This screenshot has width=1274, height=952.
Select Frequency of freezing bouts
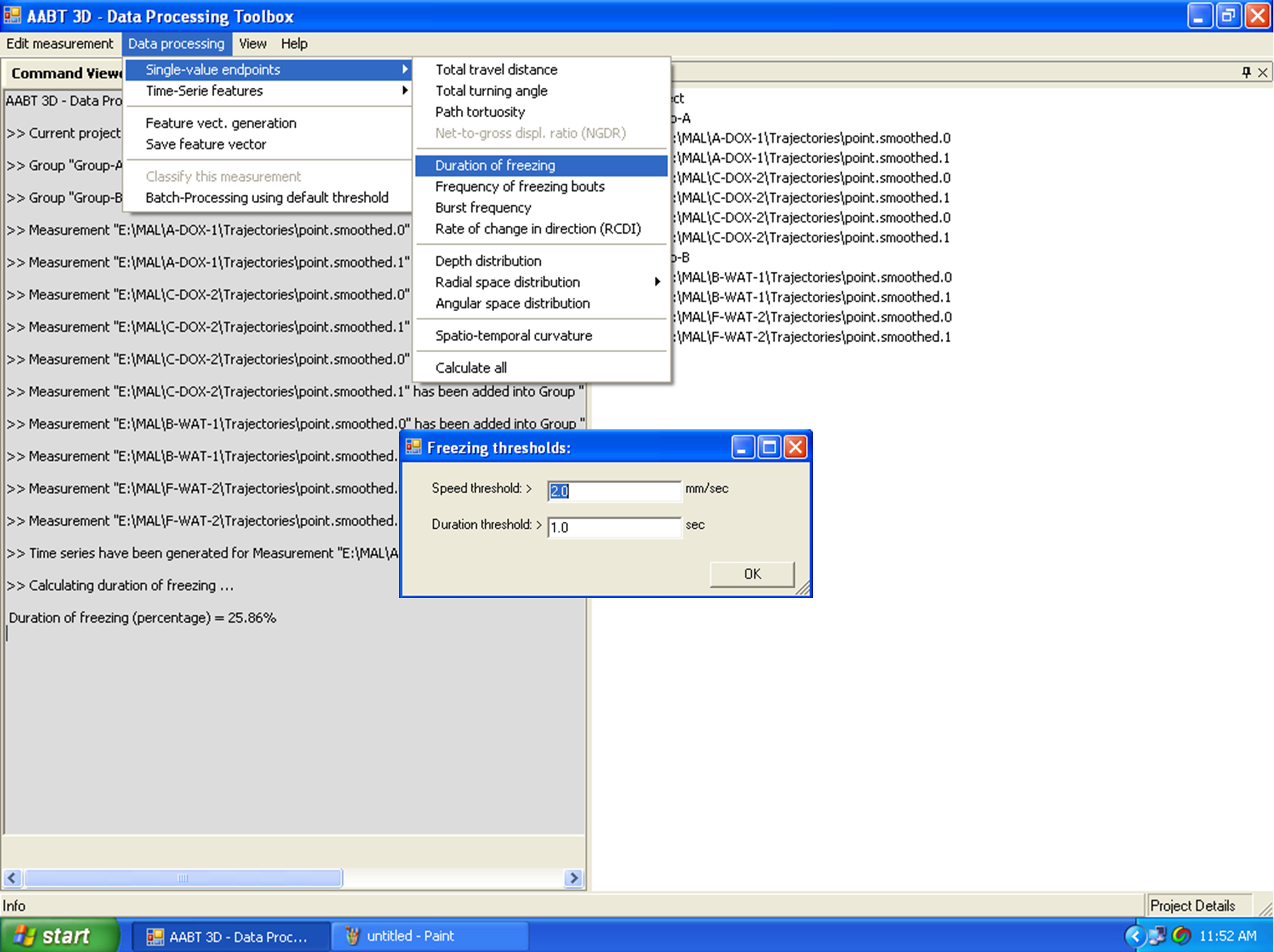click(x=519, y=186)
